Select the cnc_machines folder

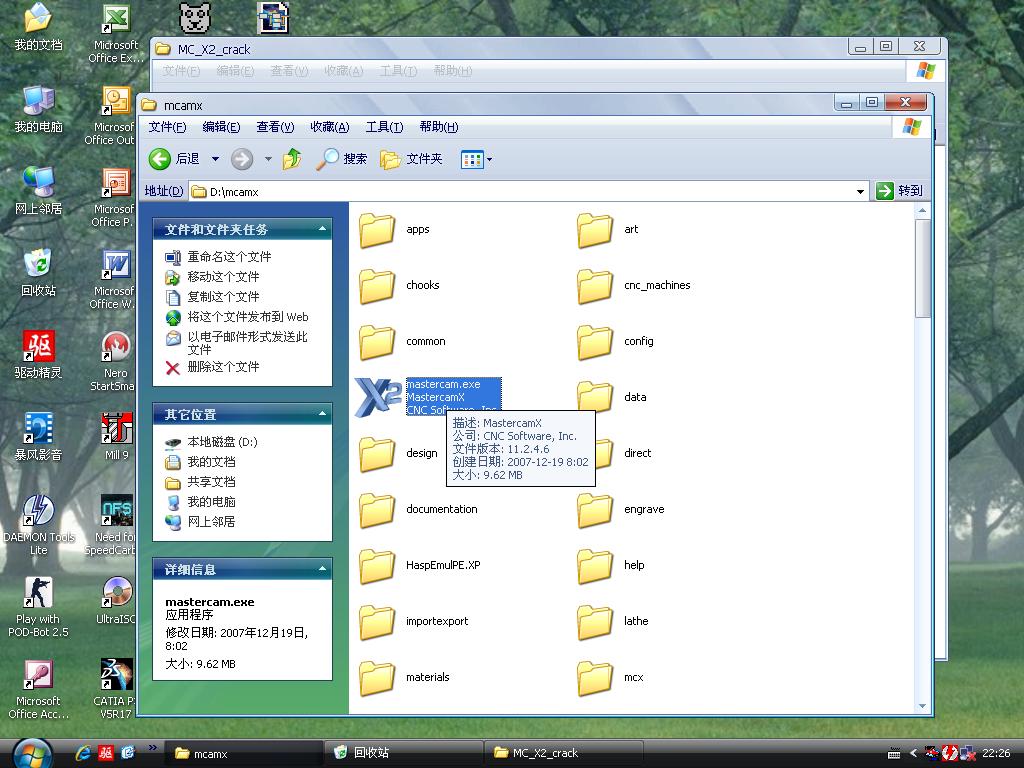tap(633, 286)
